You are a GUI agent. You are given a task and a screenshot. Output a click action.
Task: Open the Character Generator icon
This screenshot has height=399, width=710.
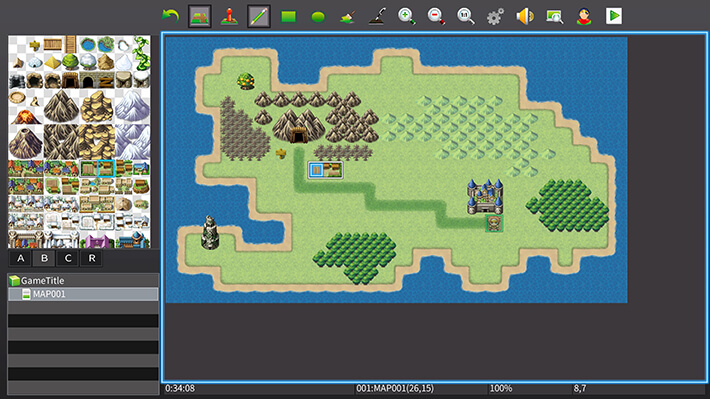[x=584, y=16]
